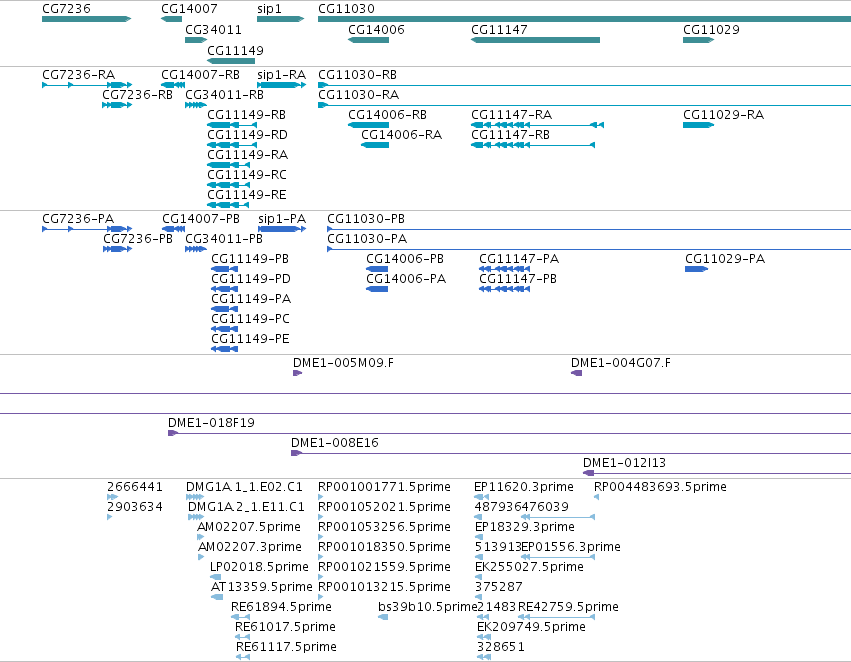Click EST 2666441
Viewport: 851px width, 662px height.
point(112,496)
